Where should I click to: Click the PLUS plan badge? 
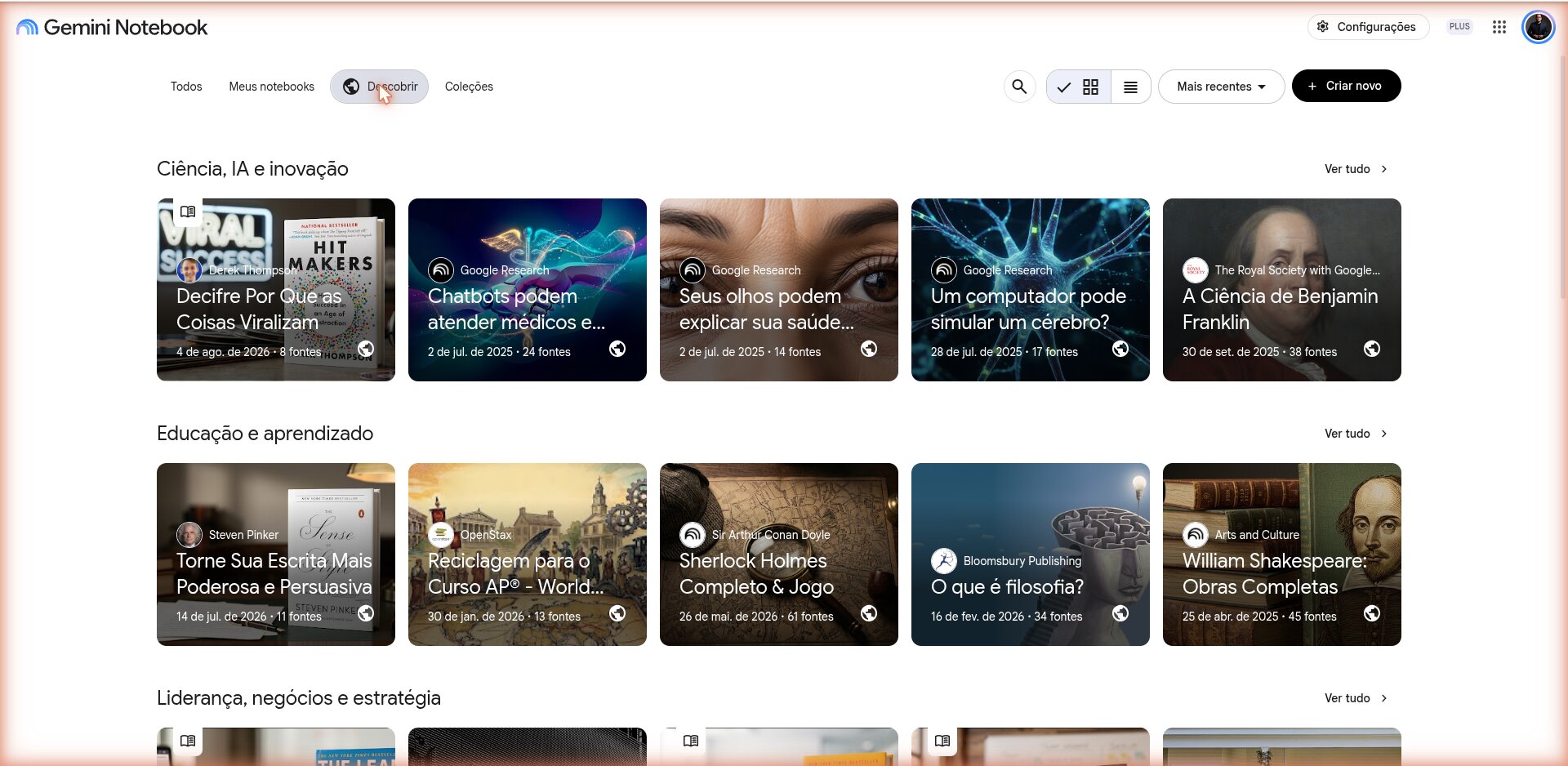(x=1459, y=27)
